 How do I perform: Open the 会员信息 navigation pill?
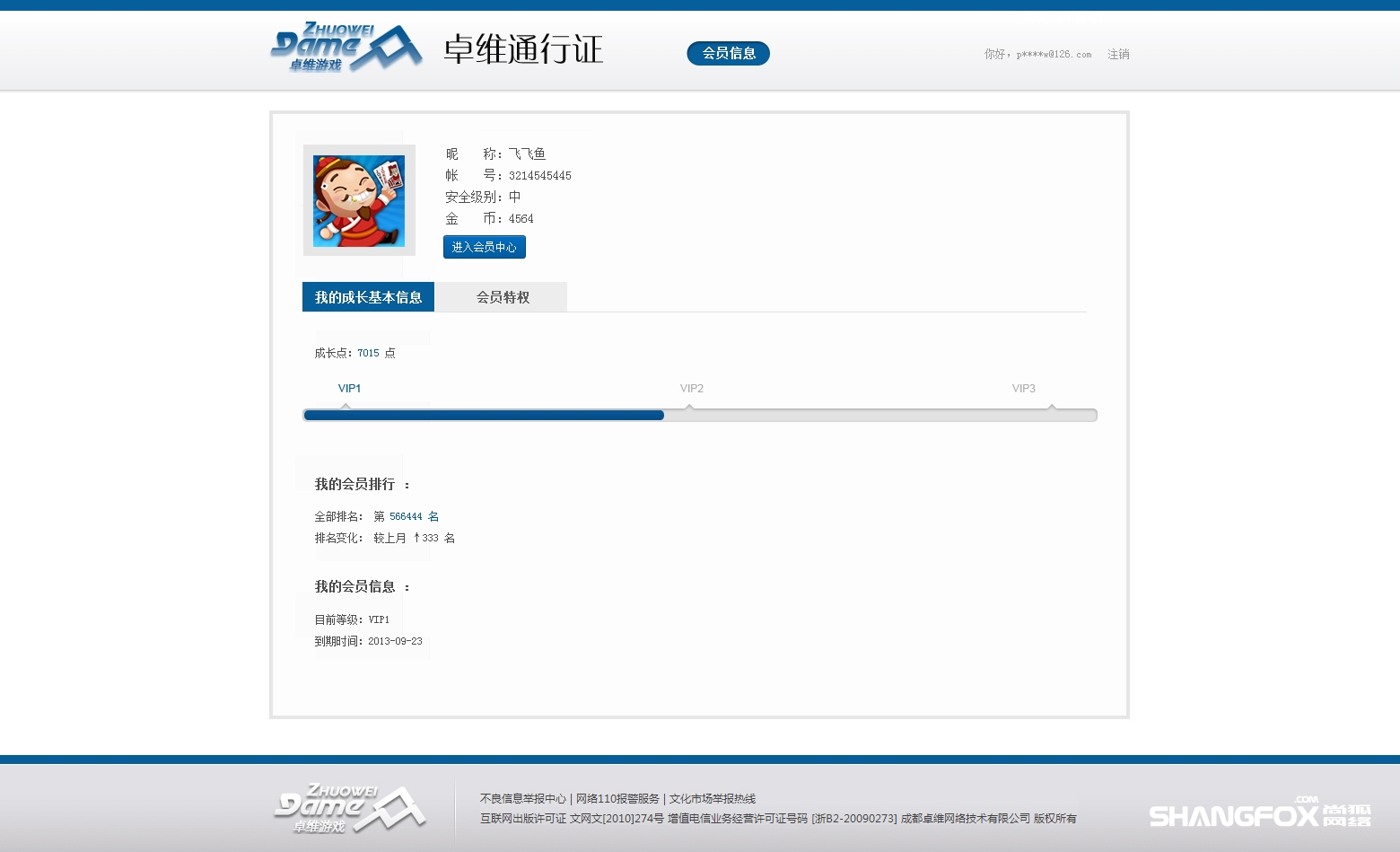click(729, 53)
